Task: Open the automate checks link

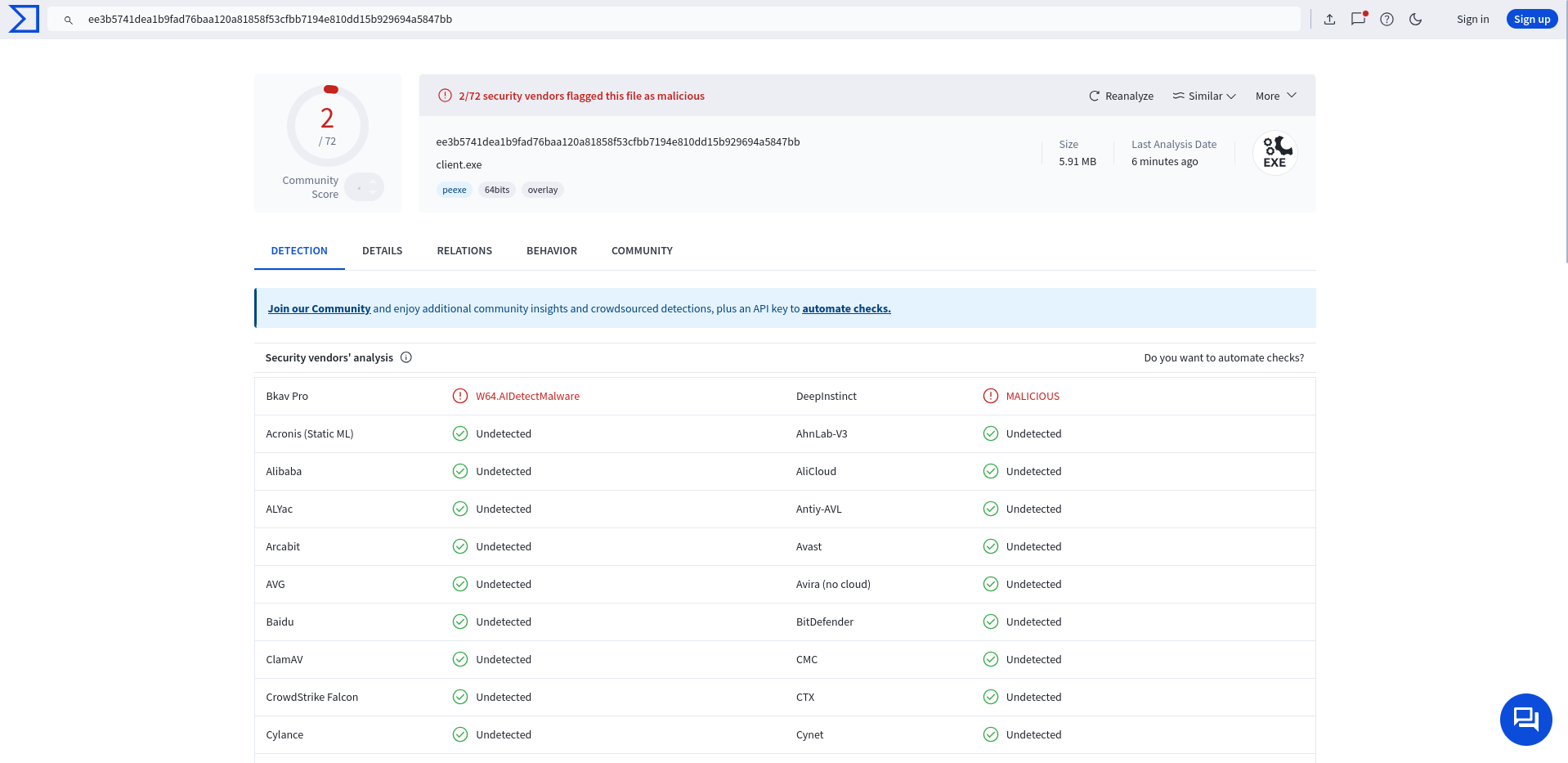Action: 846,308
